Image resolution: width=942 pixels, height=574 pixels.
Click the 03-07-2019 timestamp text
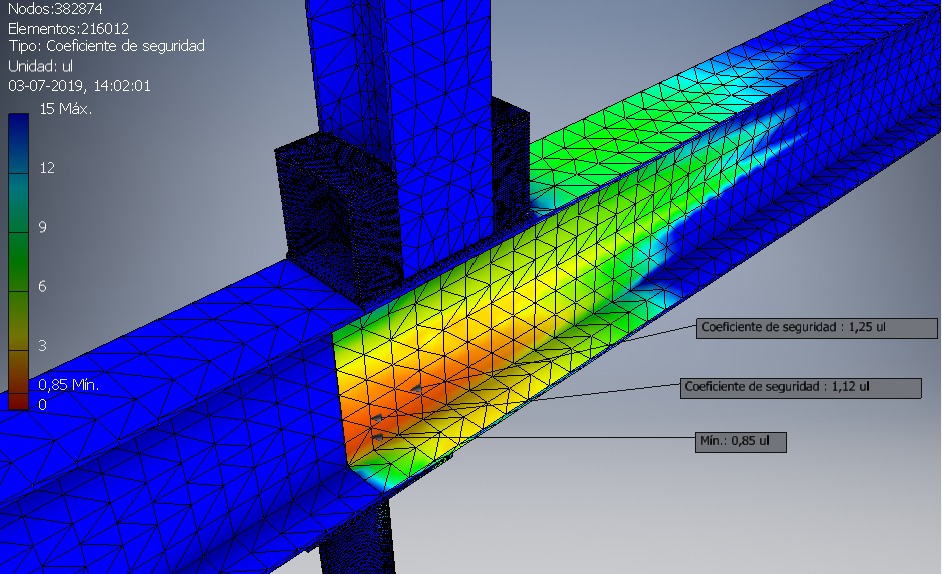click(79, 86)
